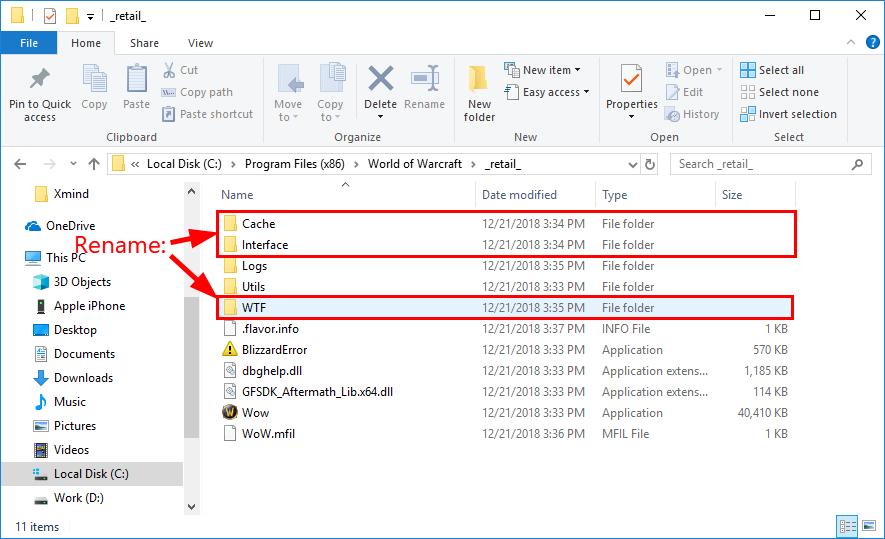885x539 pixels.
Task: Expand address bar previous locations chevron
Action: [633, 164]
